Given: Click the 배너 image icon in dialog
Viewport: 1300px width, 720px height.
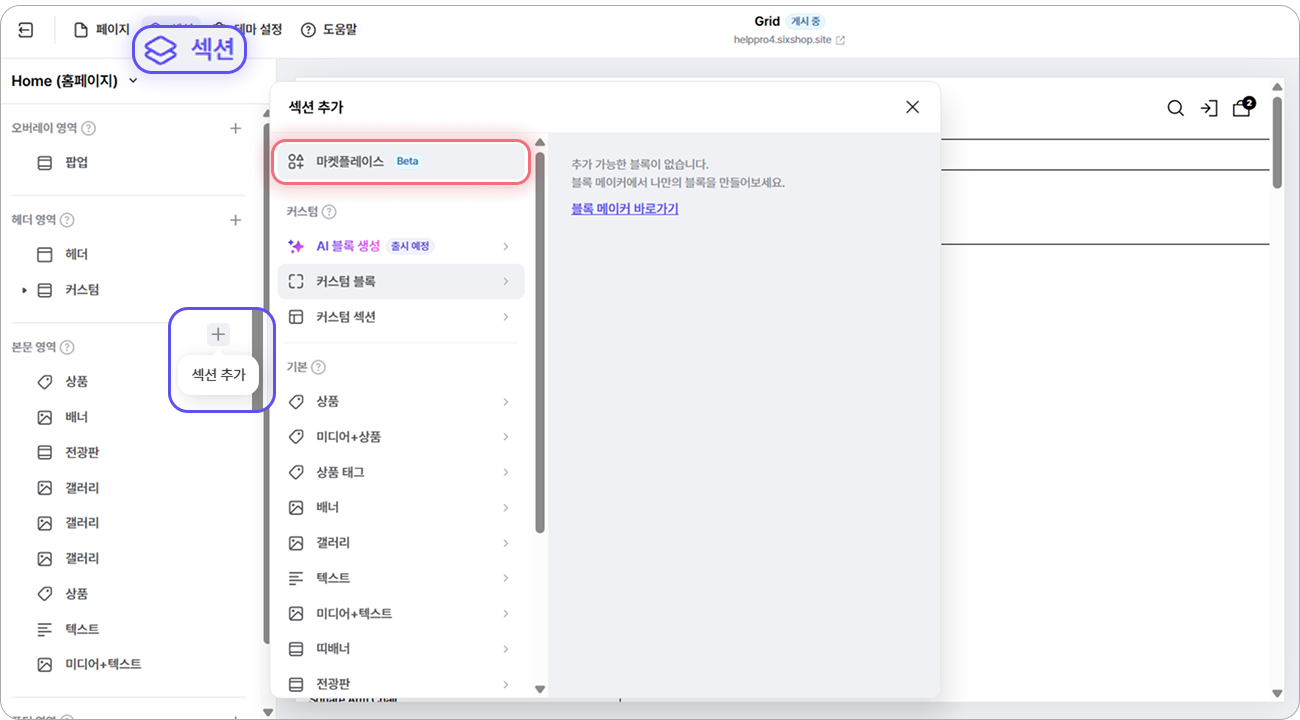Looking at the screenshot, I should pyautogui.click(x=296, y=508).
